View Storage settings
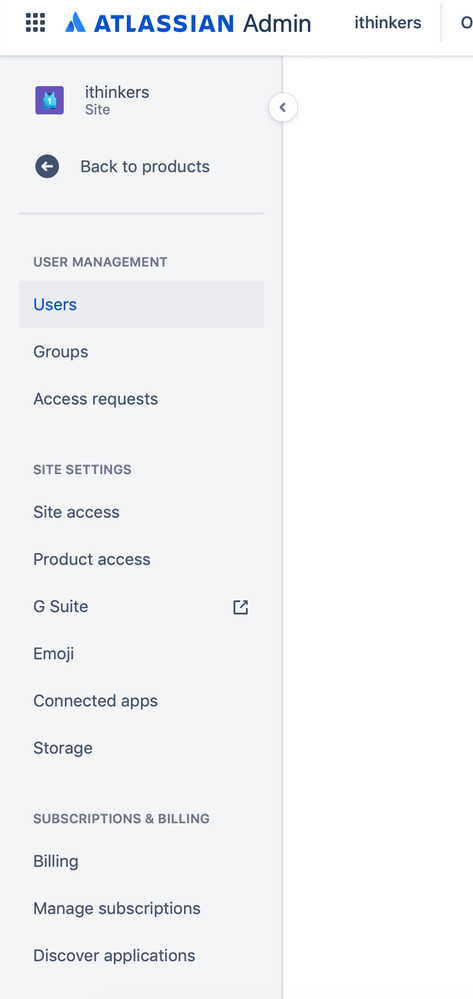 click(x=142, y=748)
